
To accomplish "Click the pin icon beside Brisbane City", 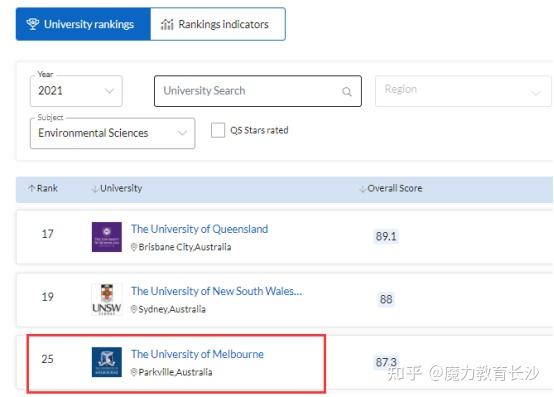I will click(x=134, y=247).
